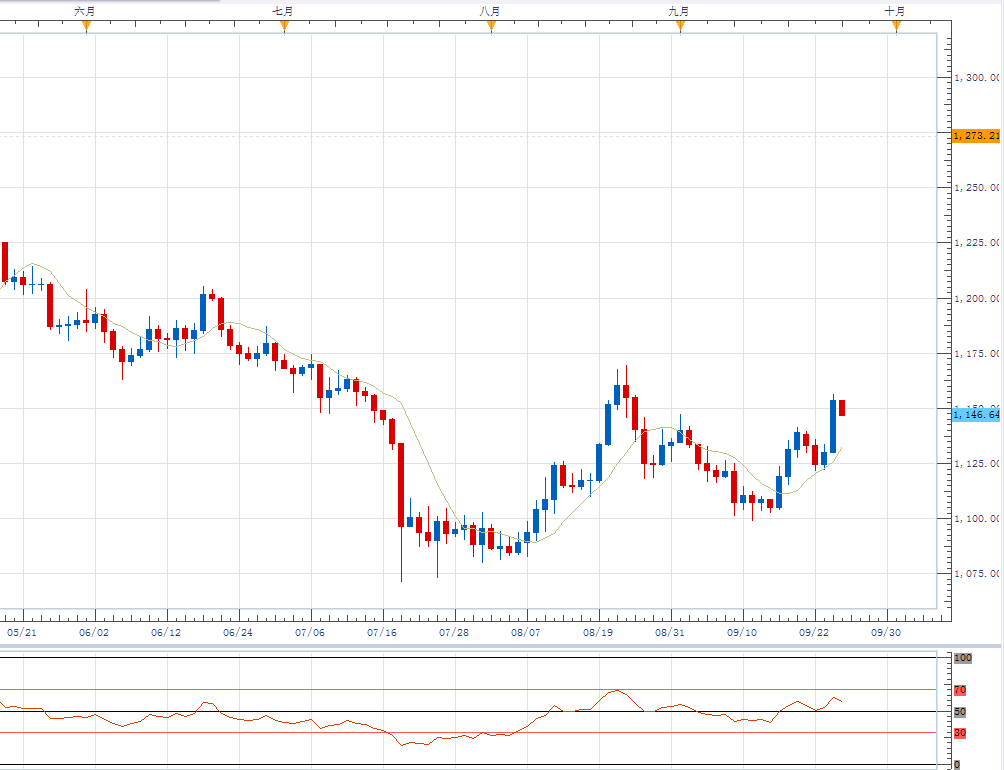Click the orange marker under 九月
The height and width of the screenshot is (770, 1004).
point(680,26)
